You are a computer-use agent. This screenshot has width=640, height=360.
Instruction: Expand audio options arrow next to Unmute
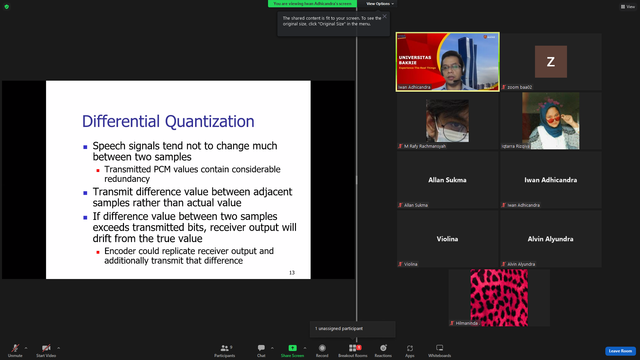point(26,348)
